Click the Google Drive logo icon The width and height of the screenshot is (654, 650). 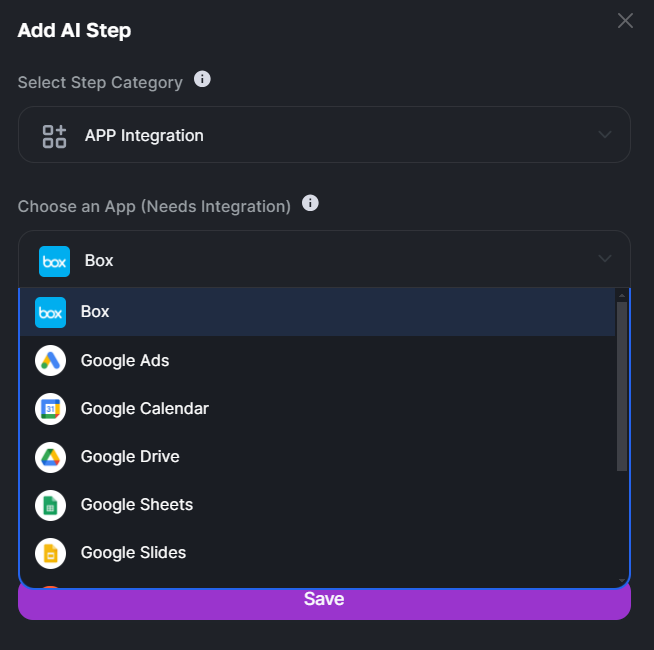tap(50, 457)
